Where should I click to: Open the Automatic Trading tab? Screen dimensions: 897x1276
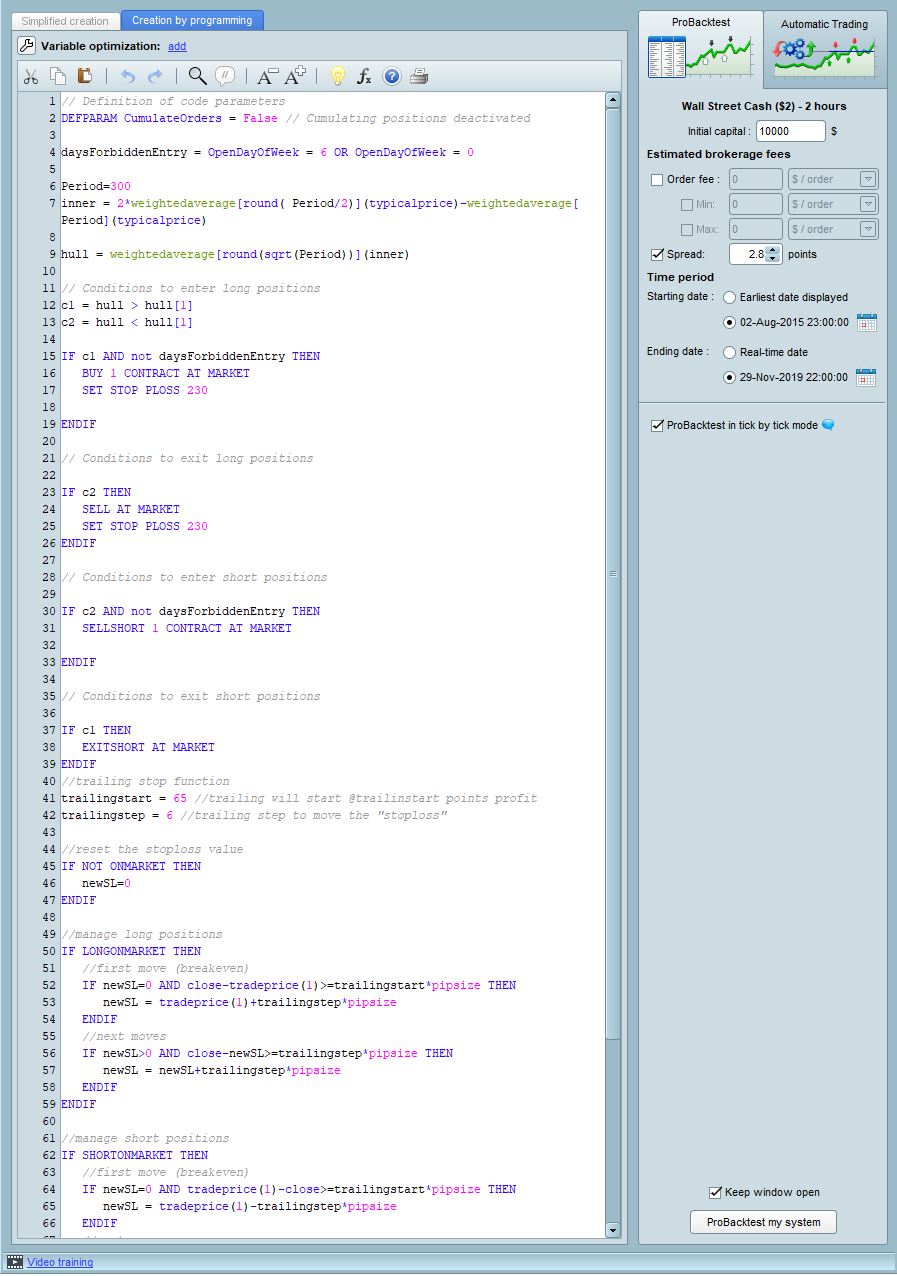point(825,50)
